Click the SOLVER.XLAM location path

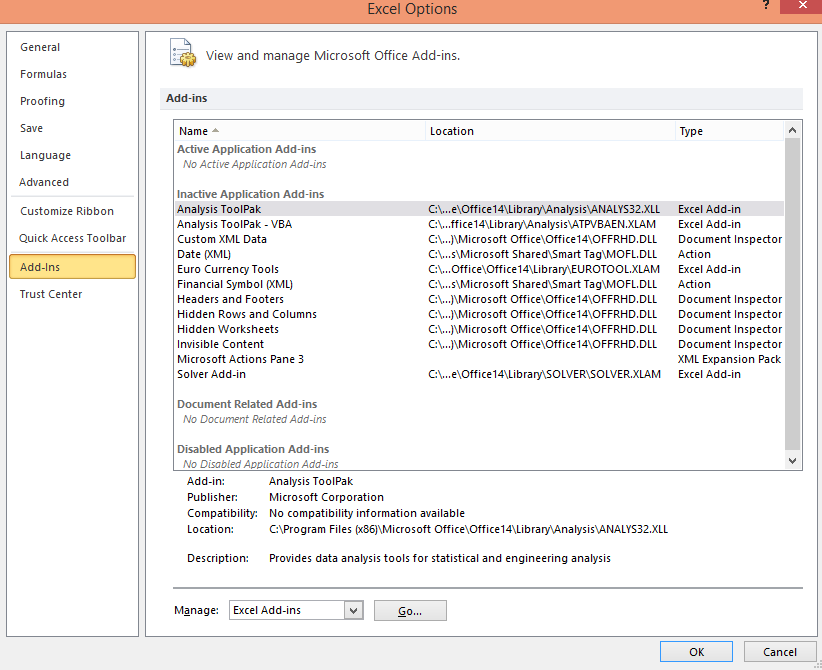(544, 374)
